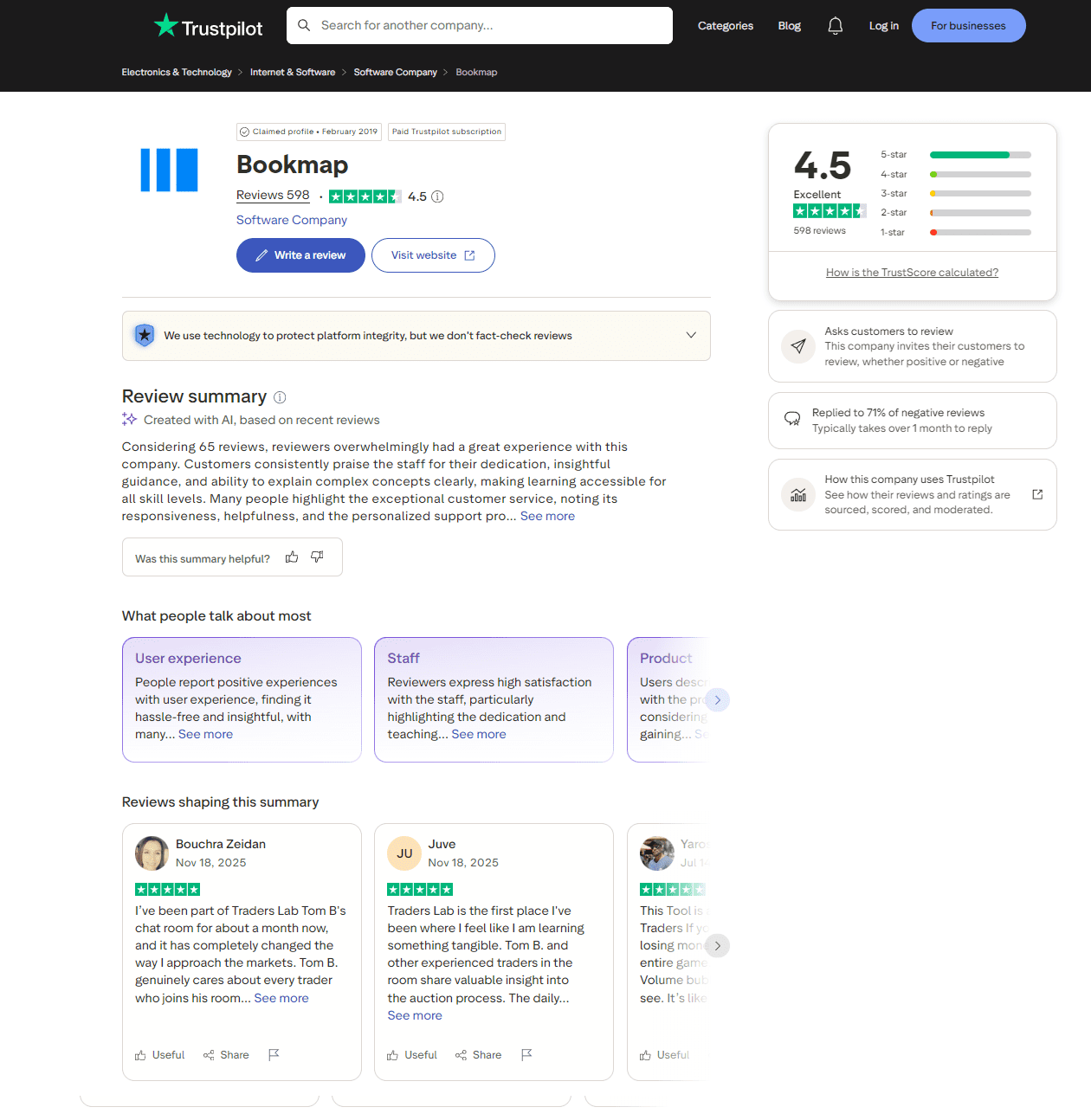Filter by 4-star rating bar
The image size is (1091, 1120).
click(x=956, y=174)
